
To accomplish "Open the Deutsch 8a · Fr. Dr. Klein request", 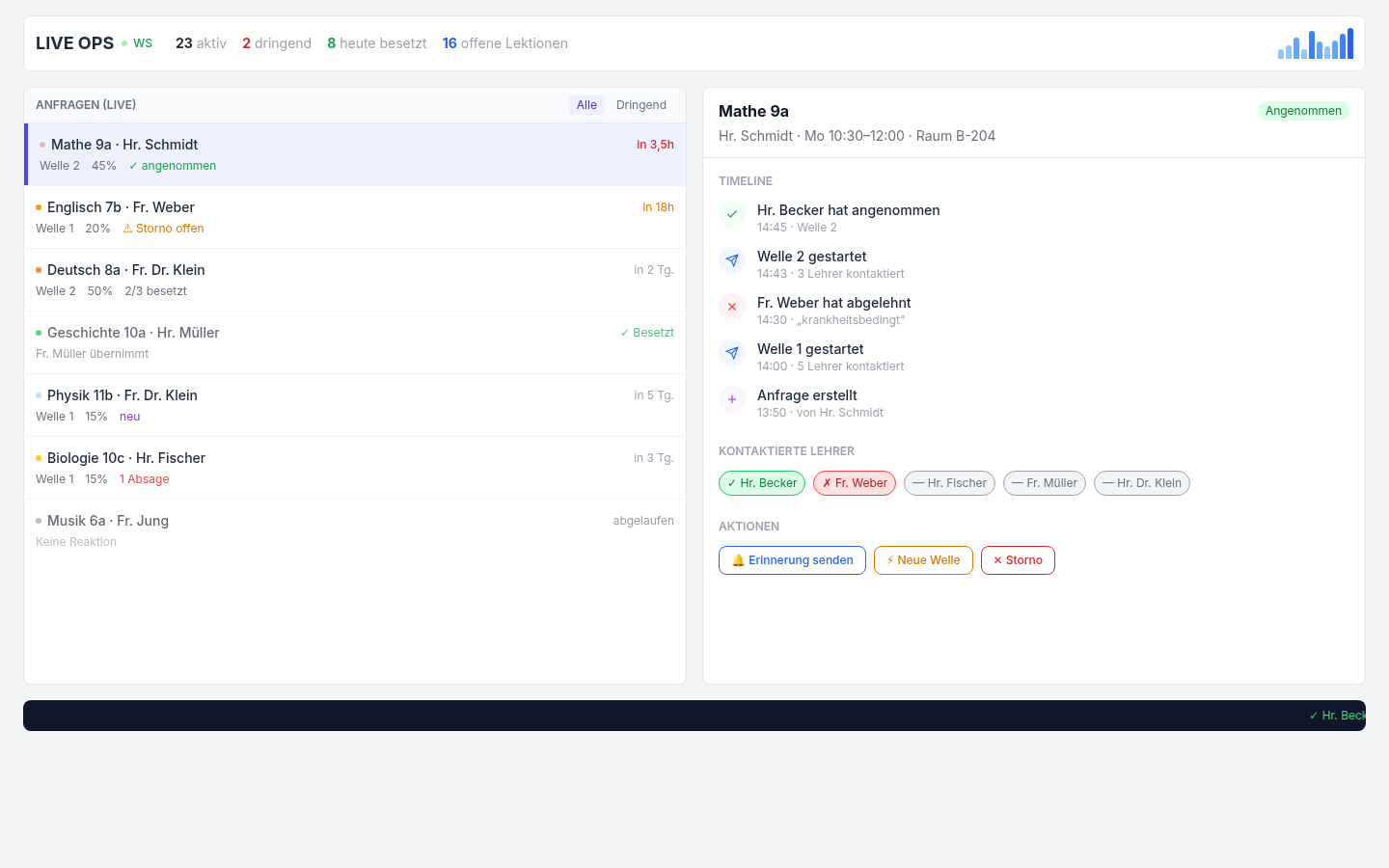I will 355,280.
